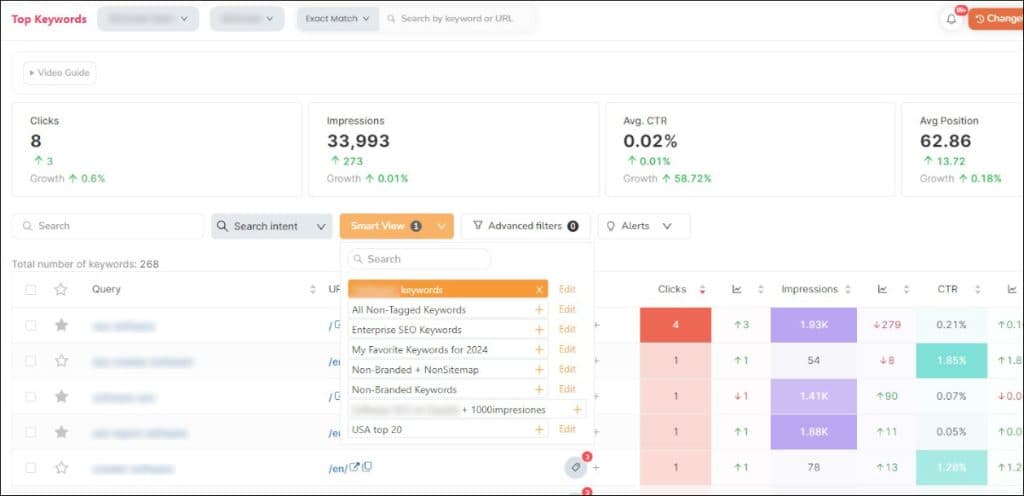Toggle the star on the 1.41K impressions row

coord(61,396)
